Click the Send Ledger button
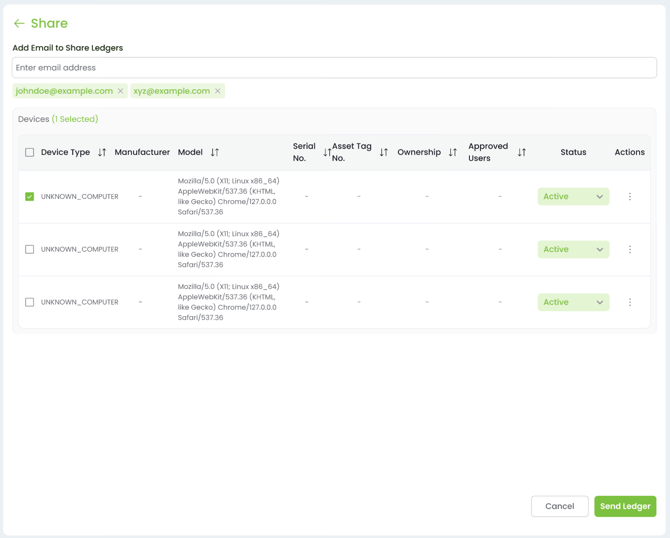This screenshot has width=670, height=538. (625, 506)
